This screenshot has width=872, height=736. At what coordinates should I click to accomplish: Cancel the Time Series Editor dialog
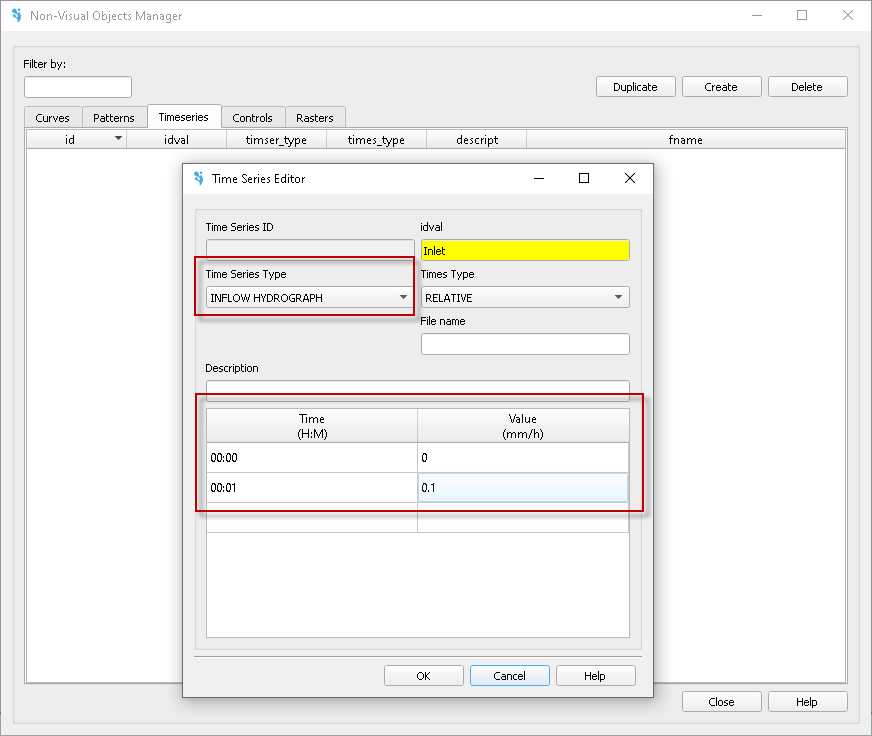[509, 676]
